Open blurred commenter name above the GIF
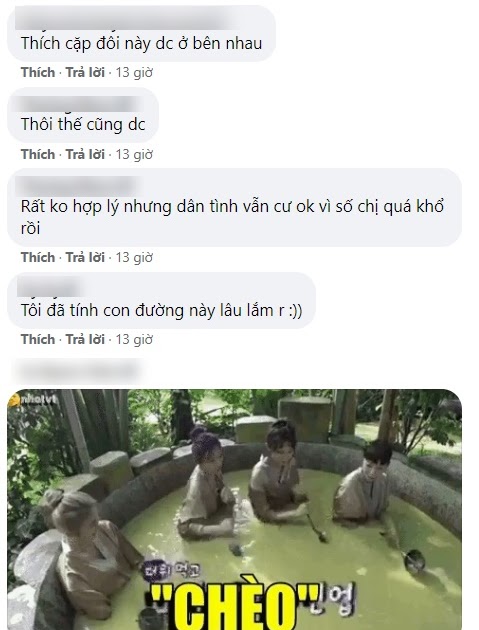Viewport: 479px width, 630px height. pyautogui.click(x=77, y=371)
